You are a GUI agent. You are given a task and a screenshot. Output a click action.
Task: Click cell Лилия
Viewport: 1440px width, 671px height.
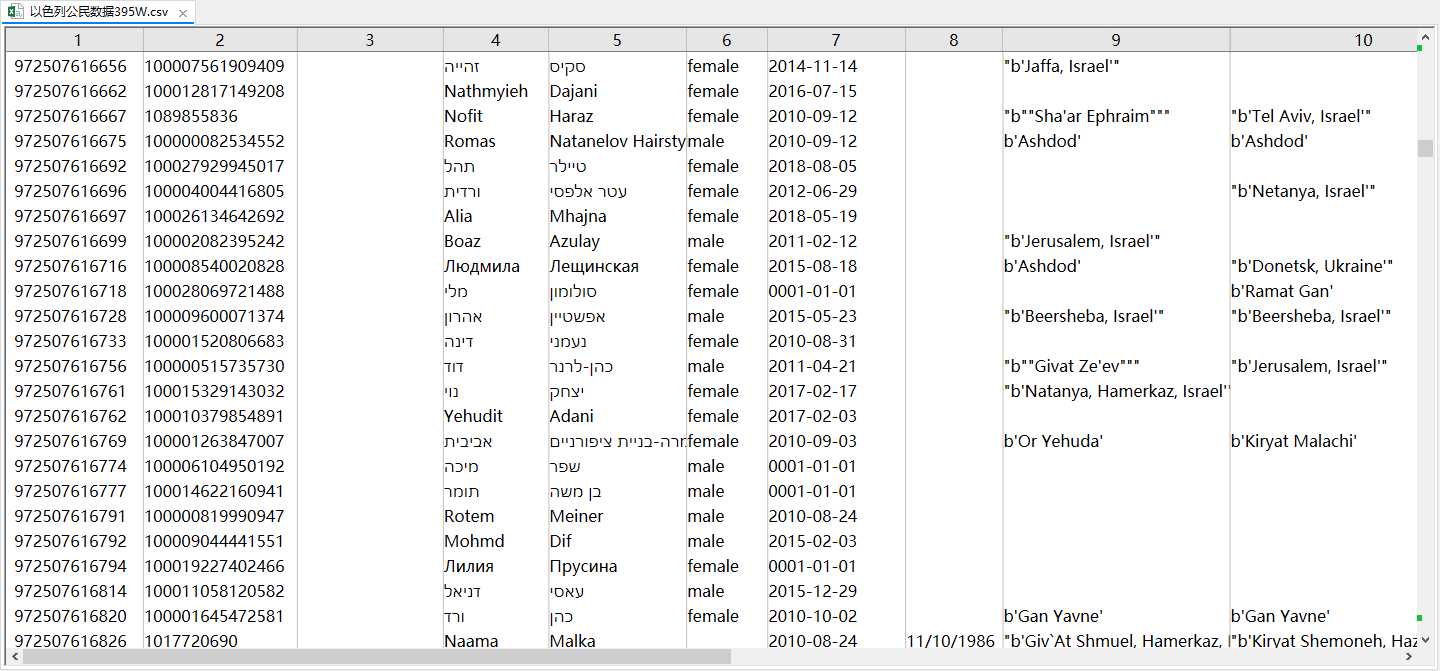point(469,566)
